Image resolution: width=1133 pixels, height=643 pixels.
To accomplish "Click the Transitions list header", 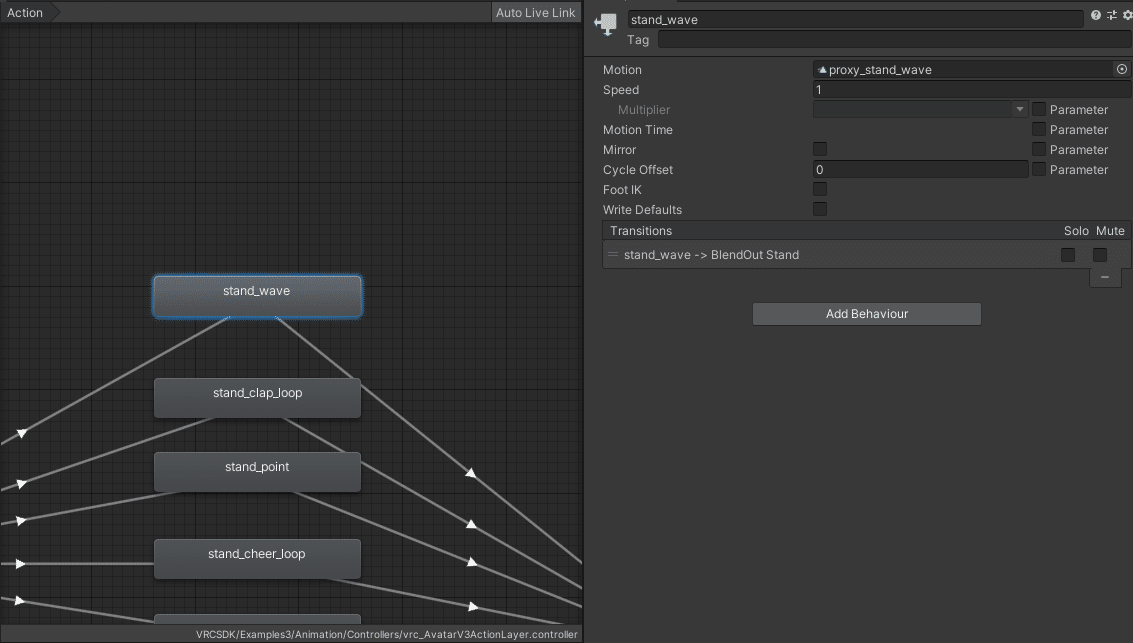I will point(866,230).
